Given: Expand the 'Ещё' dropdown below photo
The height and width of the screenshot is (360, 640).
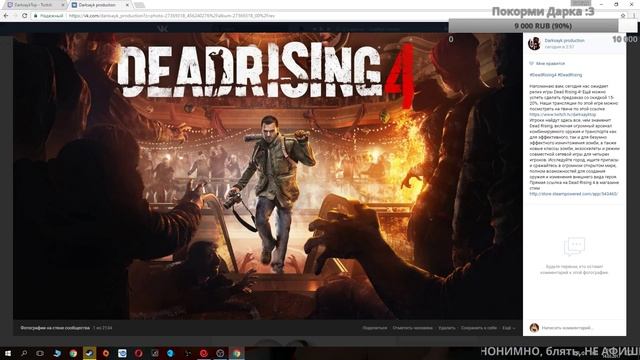Looking at the screenshot, I should click(508, 328).
